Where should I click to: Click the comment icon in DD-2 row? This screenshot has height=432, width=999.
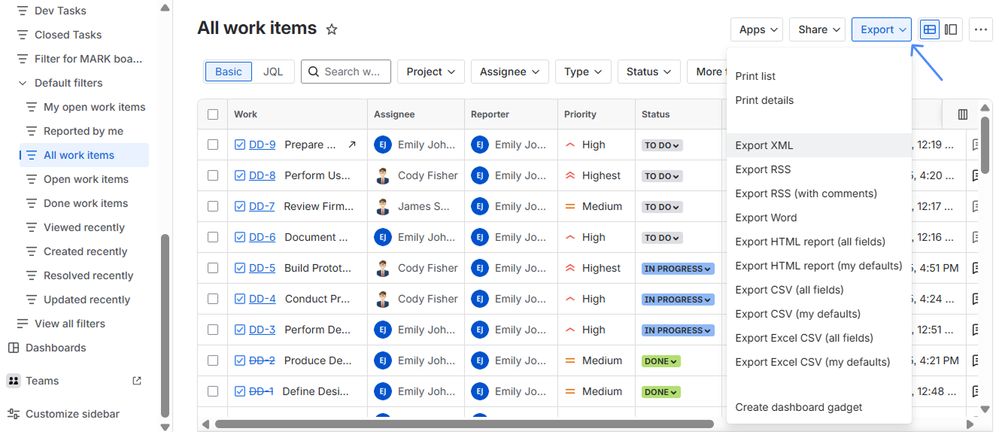click(x=976, y=361)
